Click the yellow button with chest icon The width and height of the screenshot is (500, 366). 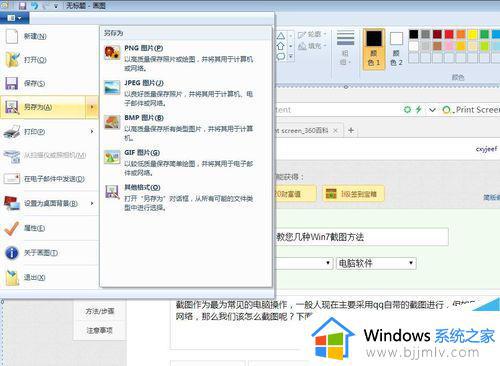(353, 194)
